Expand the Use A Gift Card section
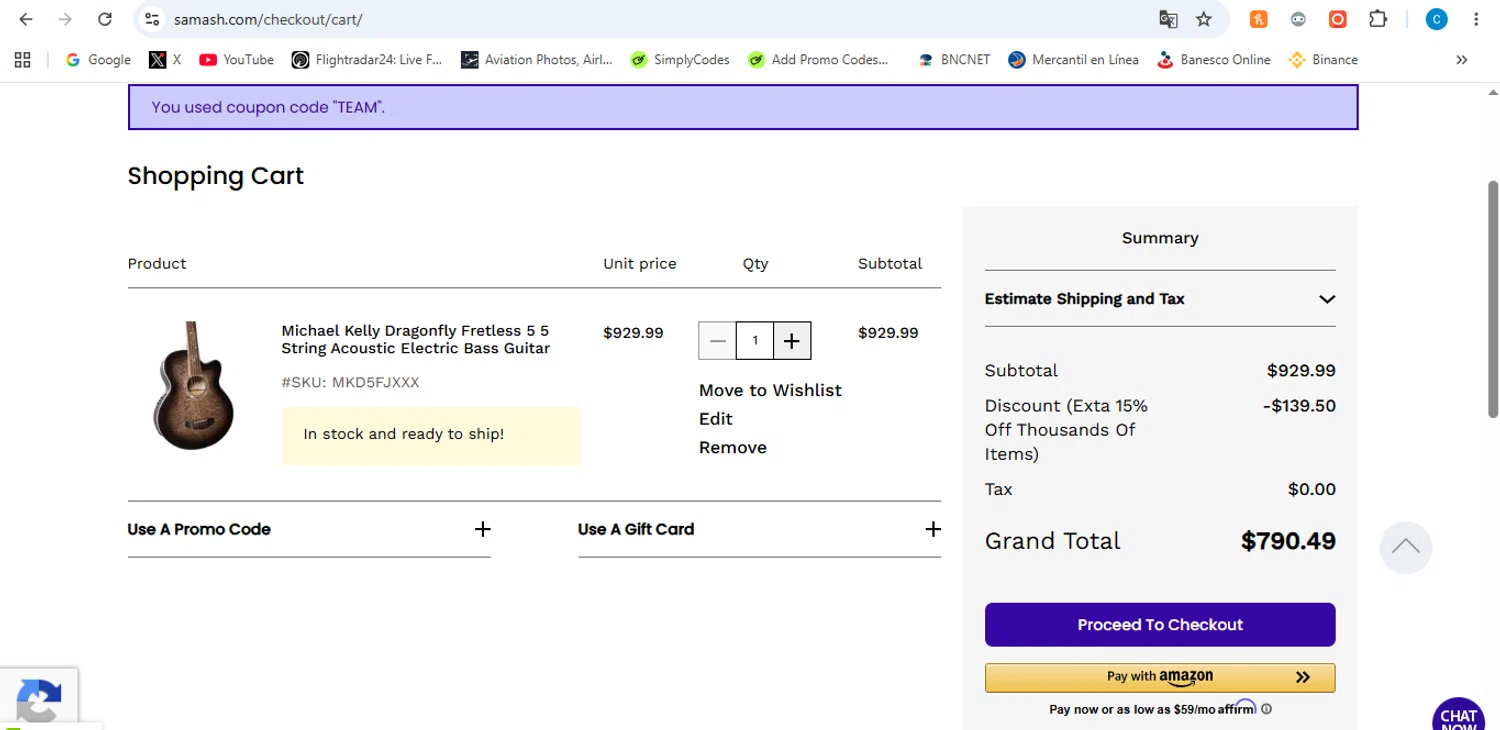This screenshot has width=1500, height=730. [x=759, y=529]
